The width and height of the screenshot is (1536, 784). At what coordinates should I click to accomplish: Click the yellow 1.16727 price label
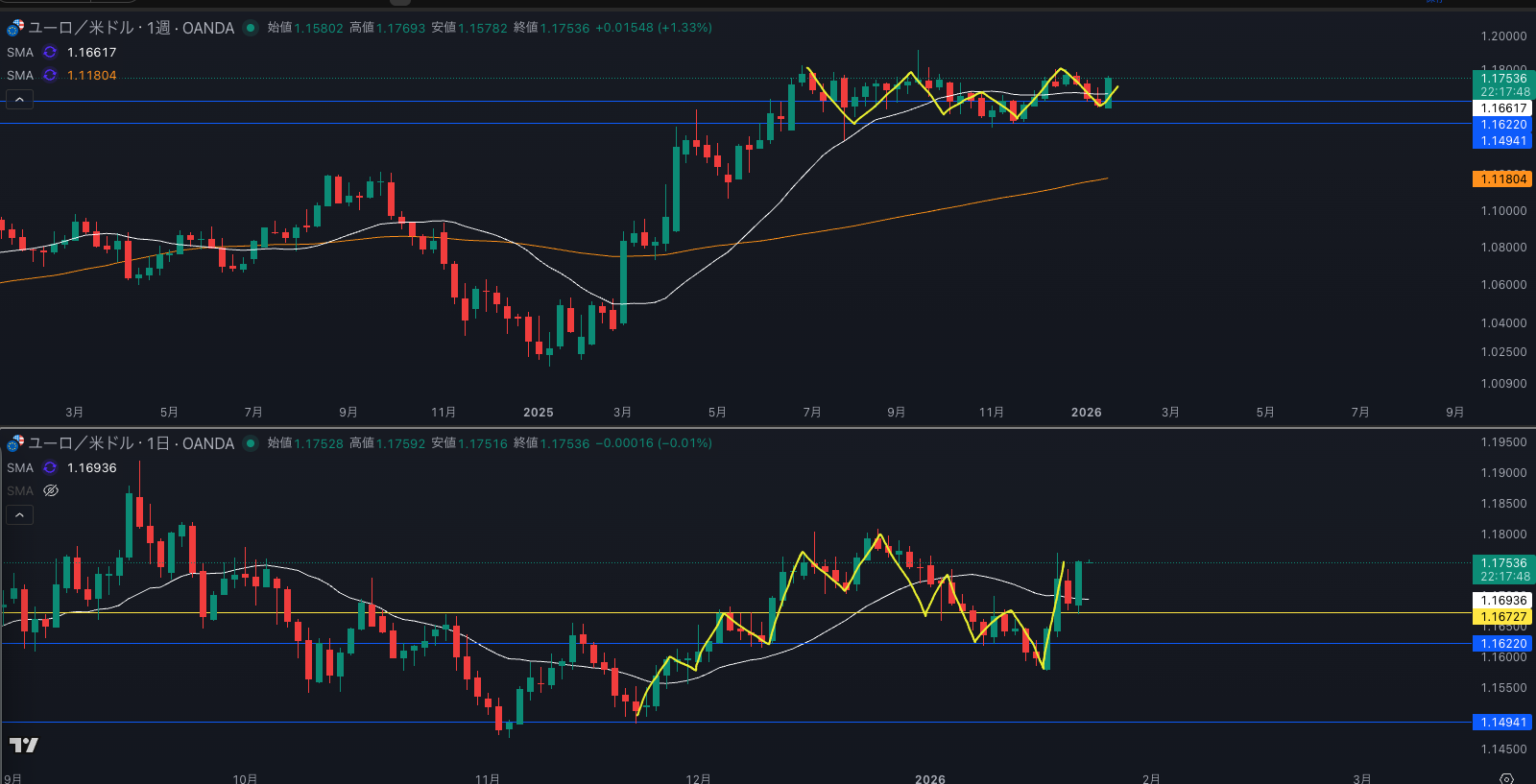click(1502, 617)
